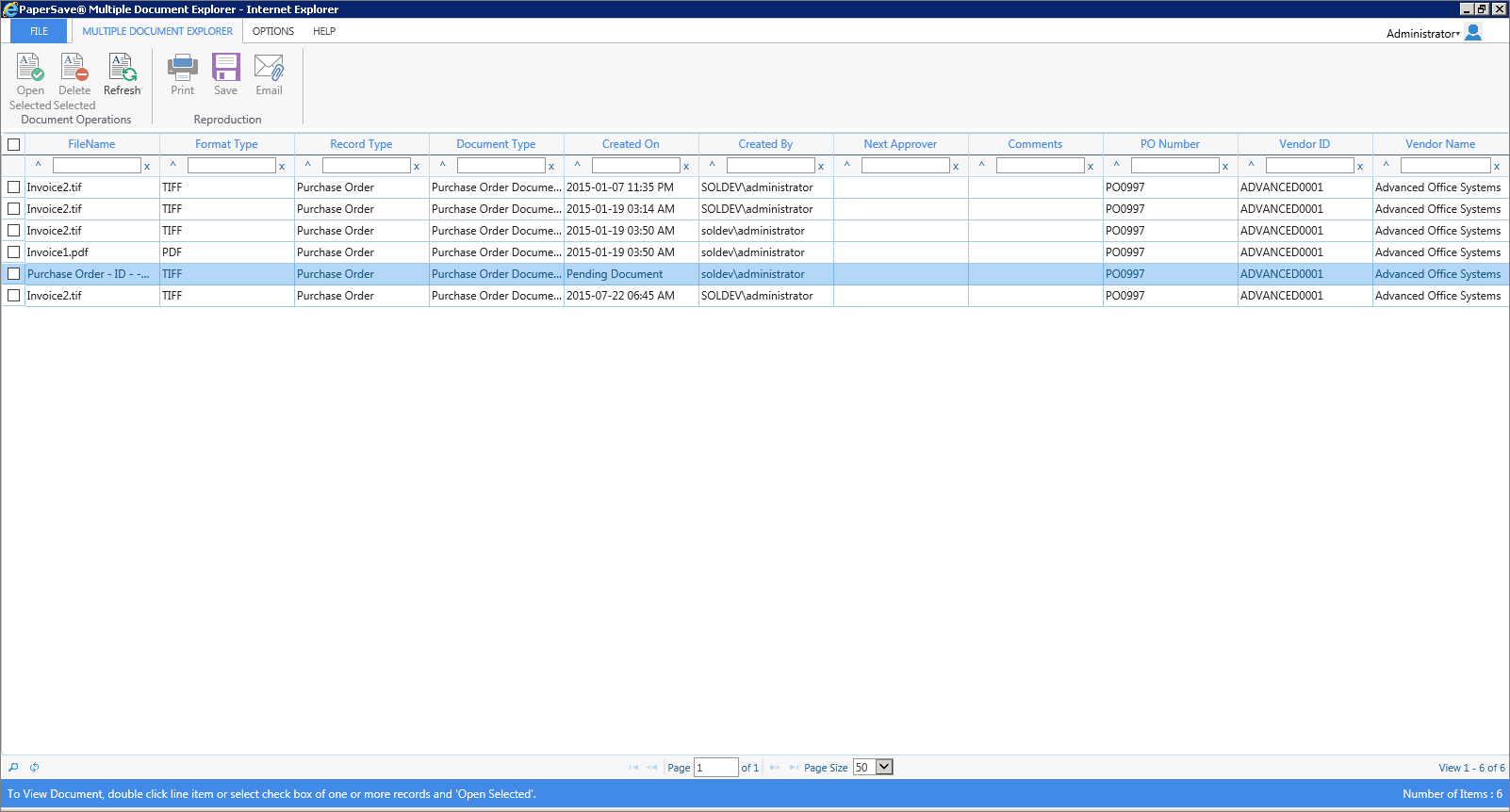
Task: Go to first page arrow
Action: (633, 768)
